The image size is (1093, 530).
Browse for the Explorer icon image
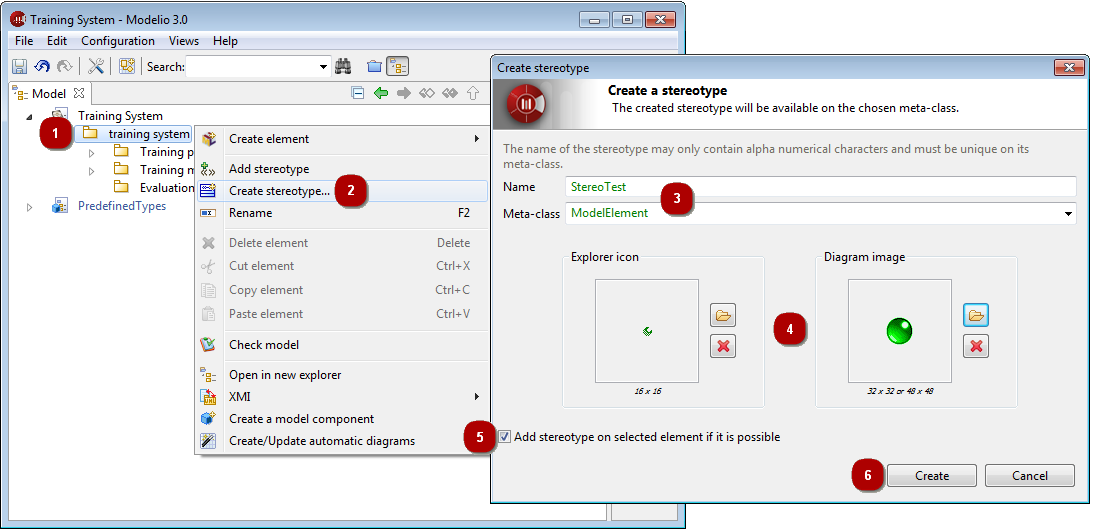pos(723,315)
